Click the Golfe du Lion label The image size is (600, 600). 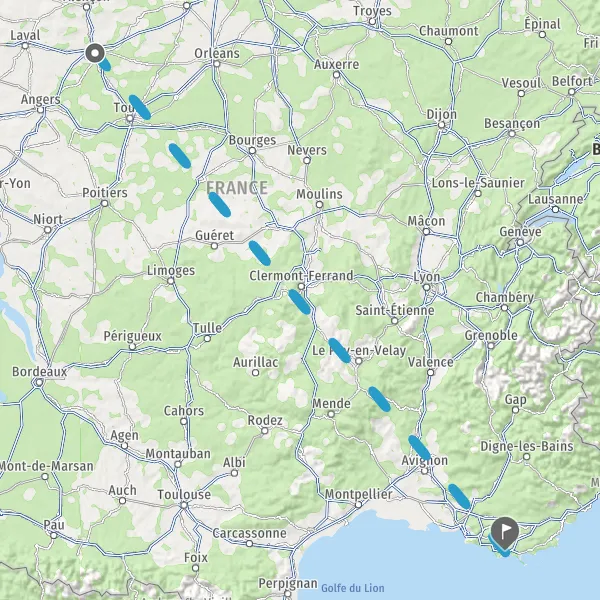tap(352, 588)
